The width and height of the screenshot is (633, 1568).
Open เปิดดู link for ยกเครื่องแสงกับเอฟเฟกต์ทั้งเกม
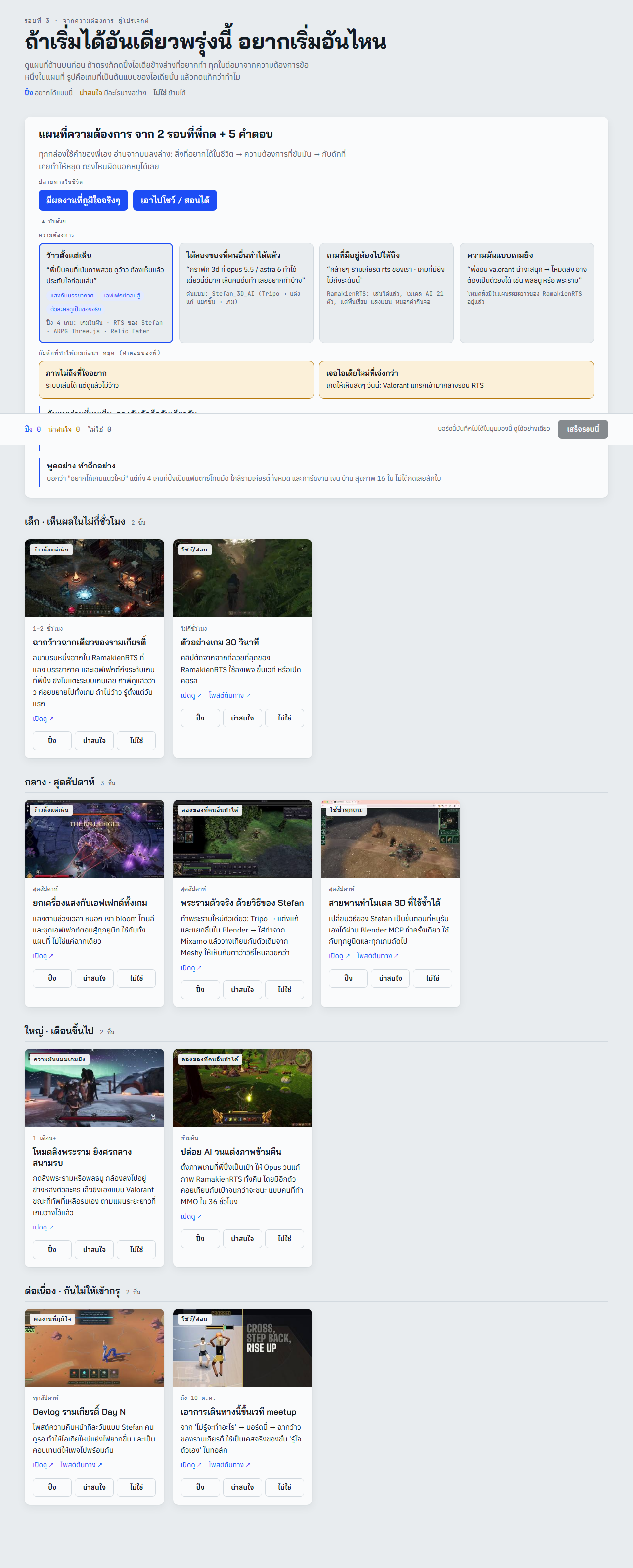tap(43, 956)
